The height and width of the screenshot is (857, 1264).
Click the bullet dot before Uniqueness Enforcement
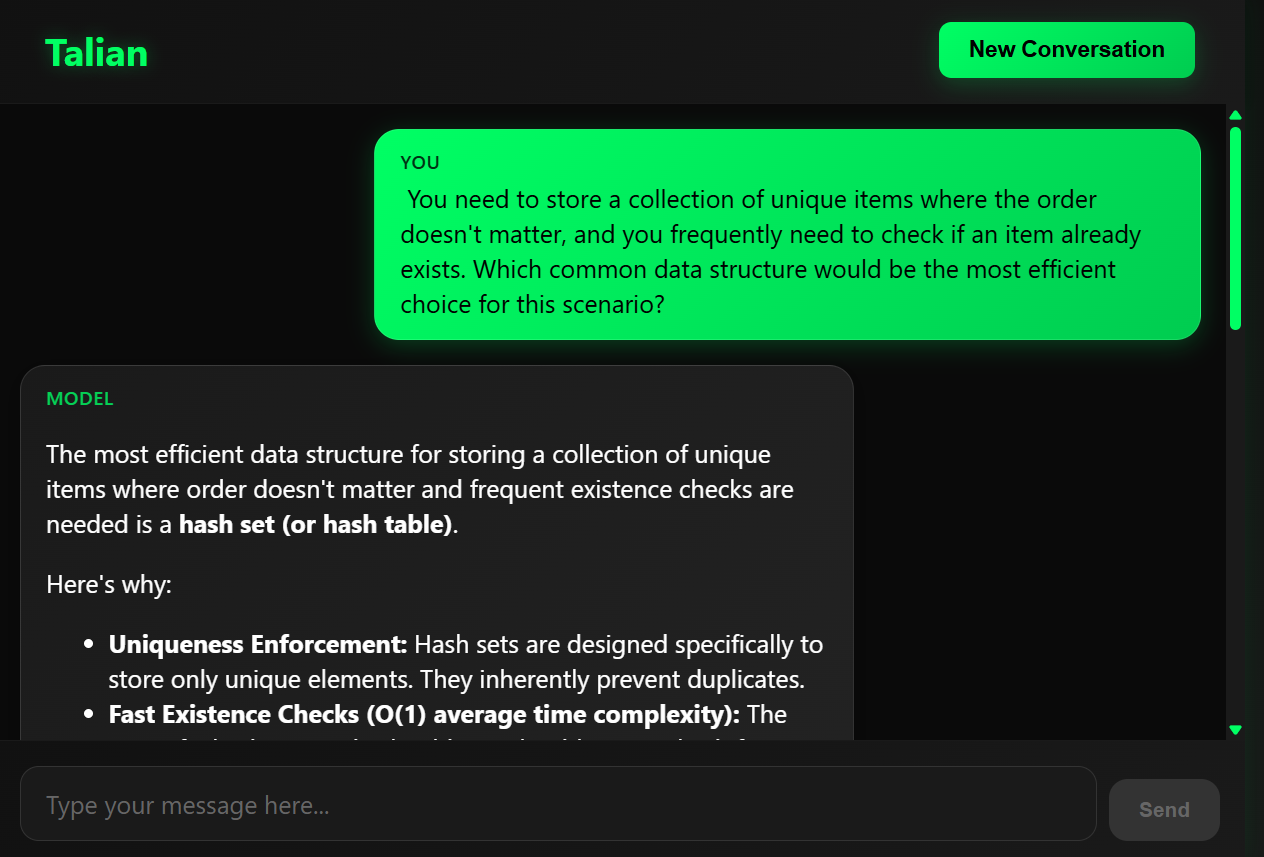coord(89,645)
